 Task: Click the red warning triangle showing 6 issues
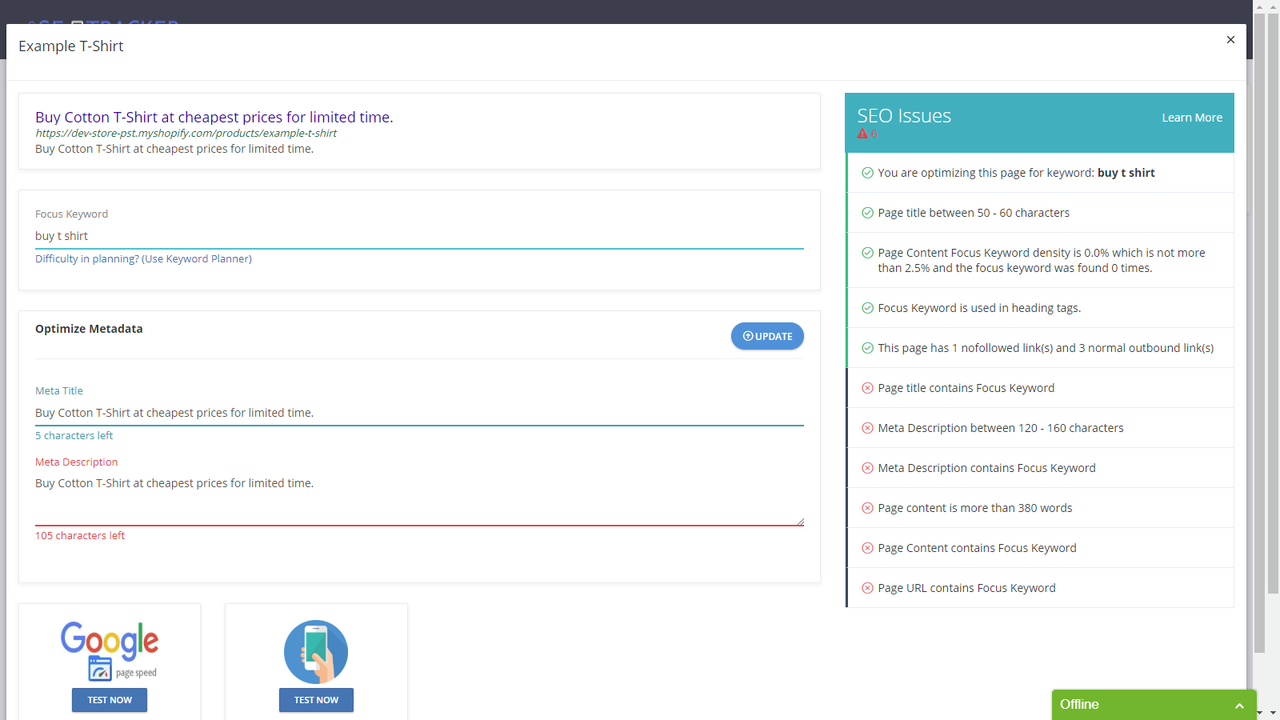[x=863, y=132]
